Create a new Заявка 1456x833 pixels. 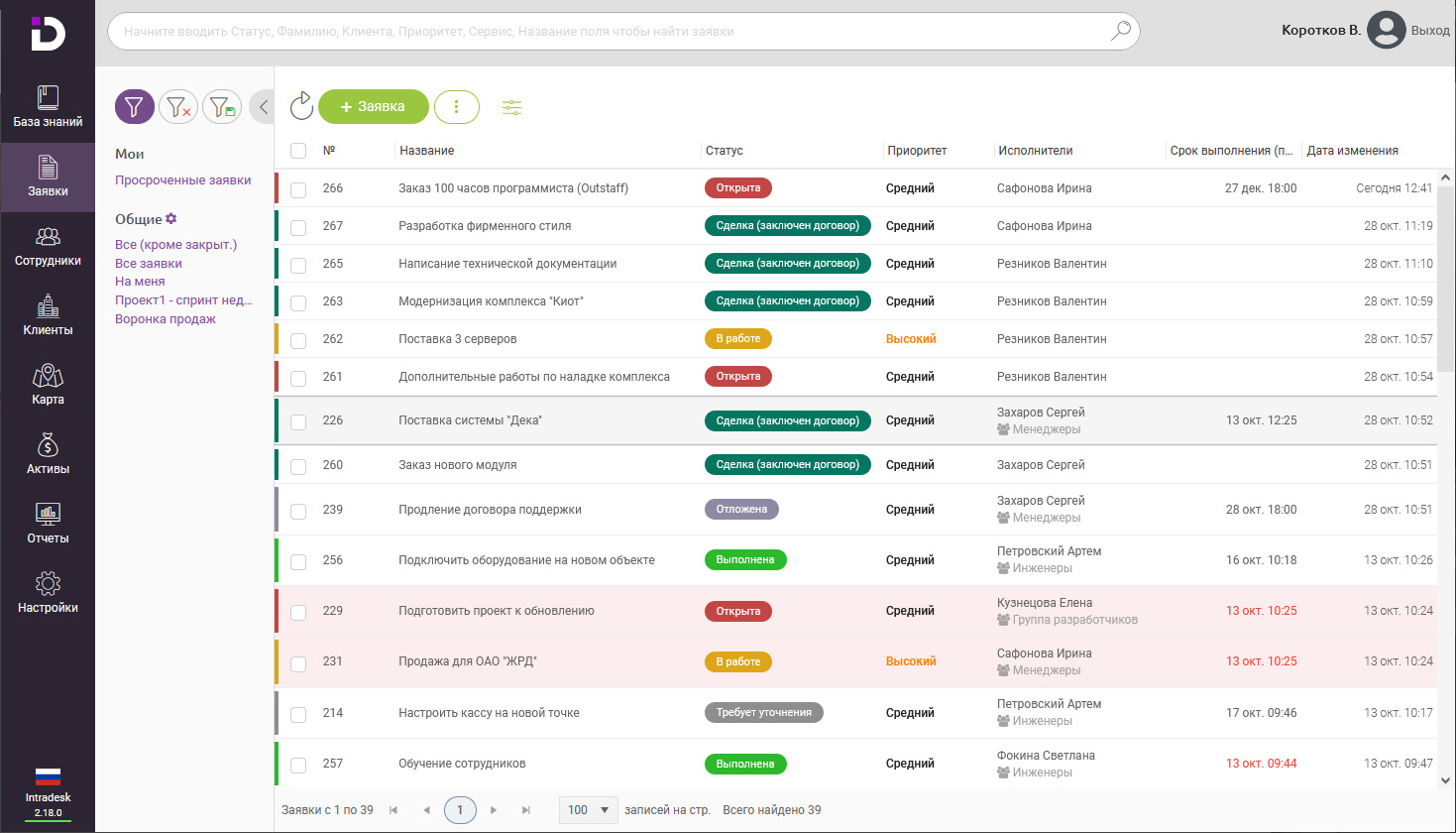(373, 107)
